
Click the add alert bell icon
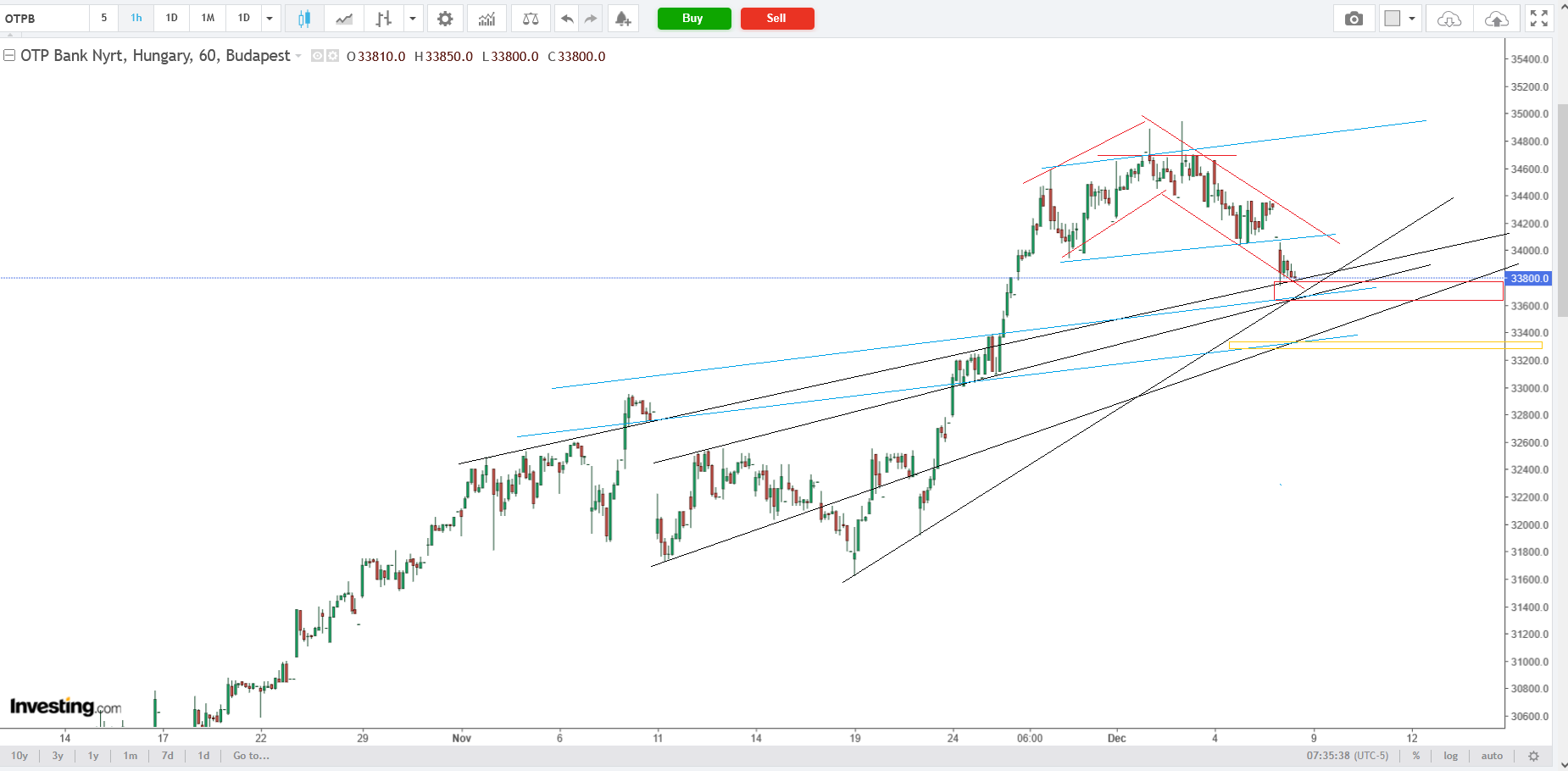click(x=623, y=19)
